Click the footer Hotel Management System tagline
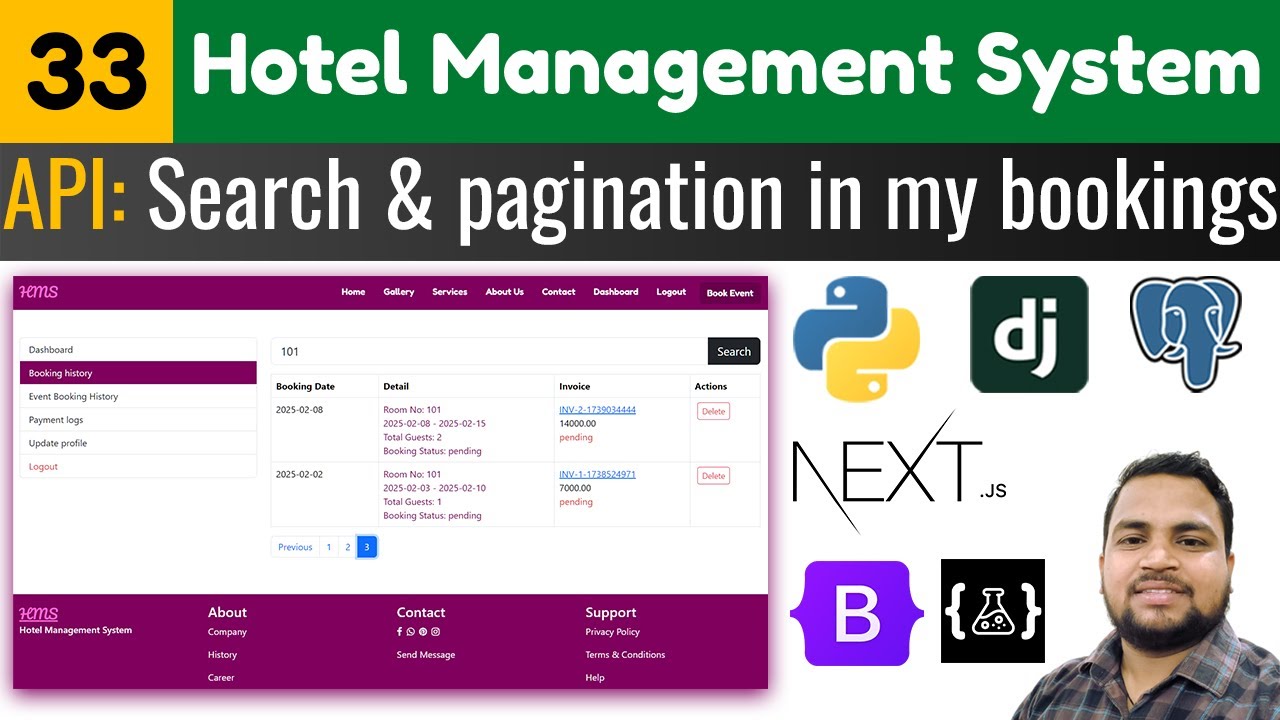This screenshot has width=1280, height=720. point(76,630)
